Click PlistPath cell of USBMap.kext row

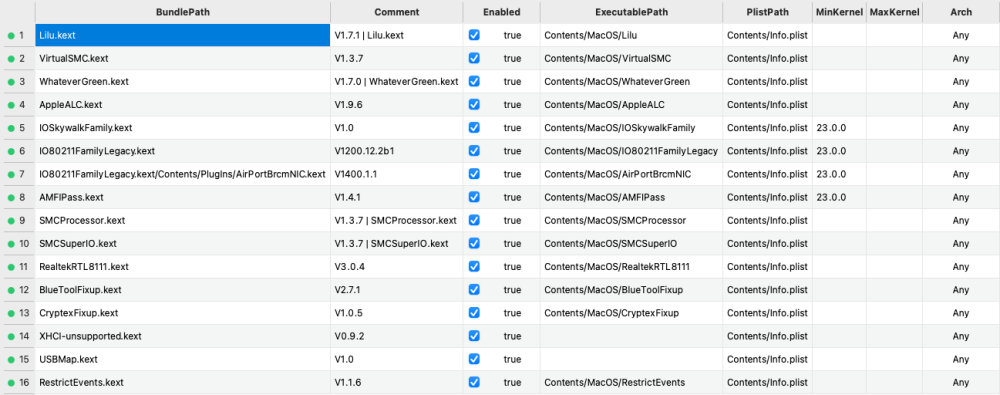(768, 359)
